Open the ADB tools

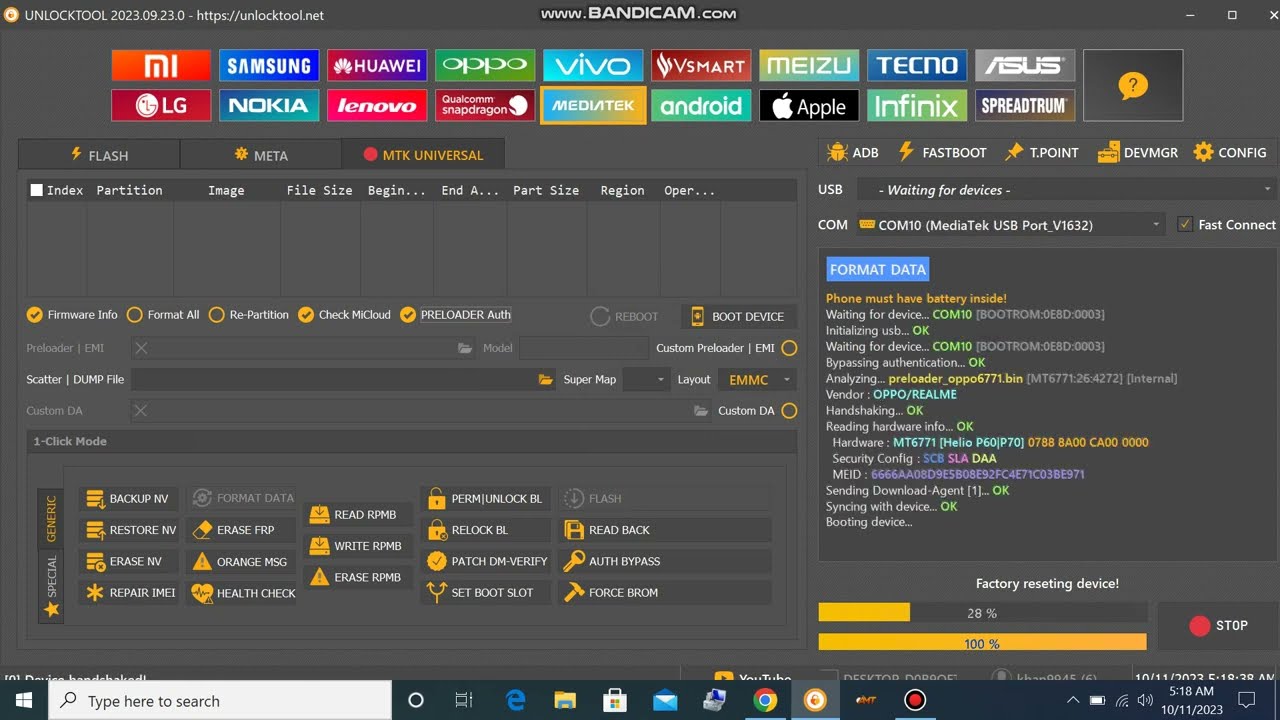pos(853,153)
